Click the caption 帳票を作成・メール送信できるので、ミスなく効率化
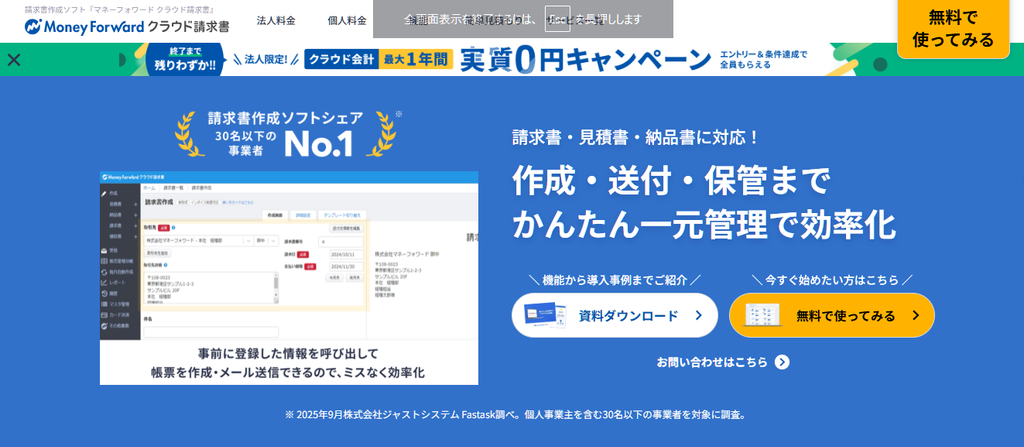This screenshot has height=447, width=1024. (288, 372)
